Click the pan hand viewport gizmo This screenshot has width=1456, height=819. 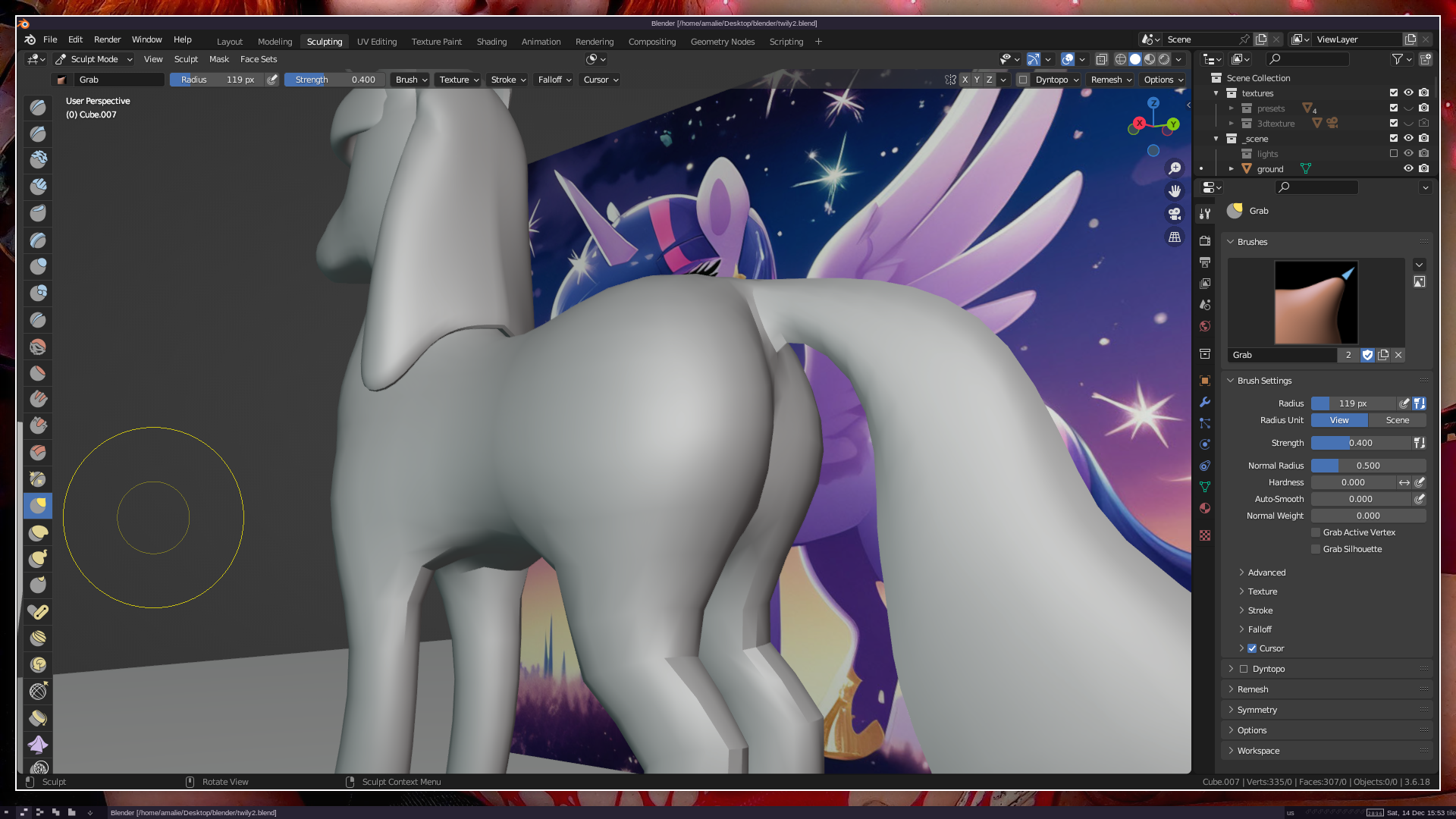click(1175, 191)
